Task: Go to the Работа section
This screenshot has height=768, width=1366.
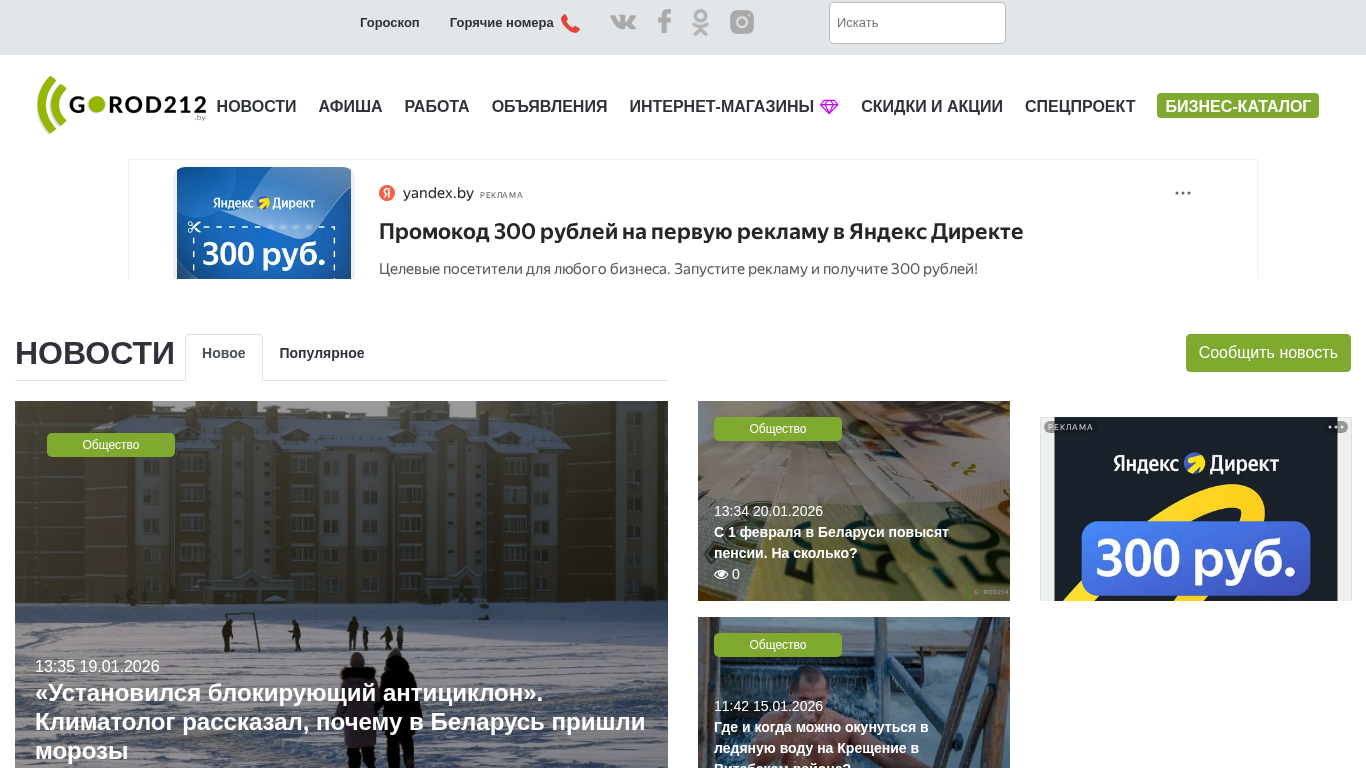Action: point(437,107)
